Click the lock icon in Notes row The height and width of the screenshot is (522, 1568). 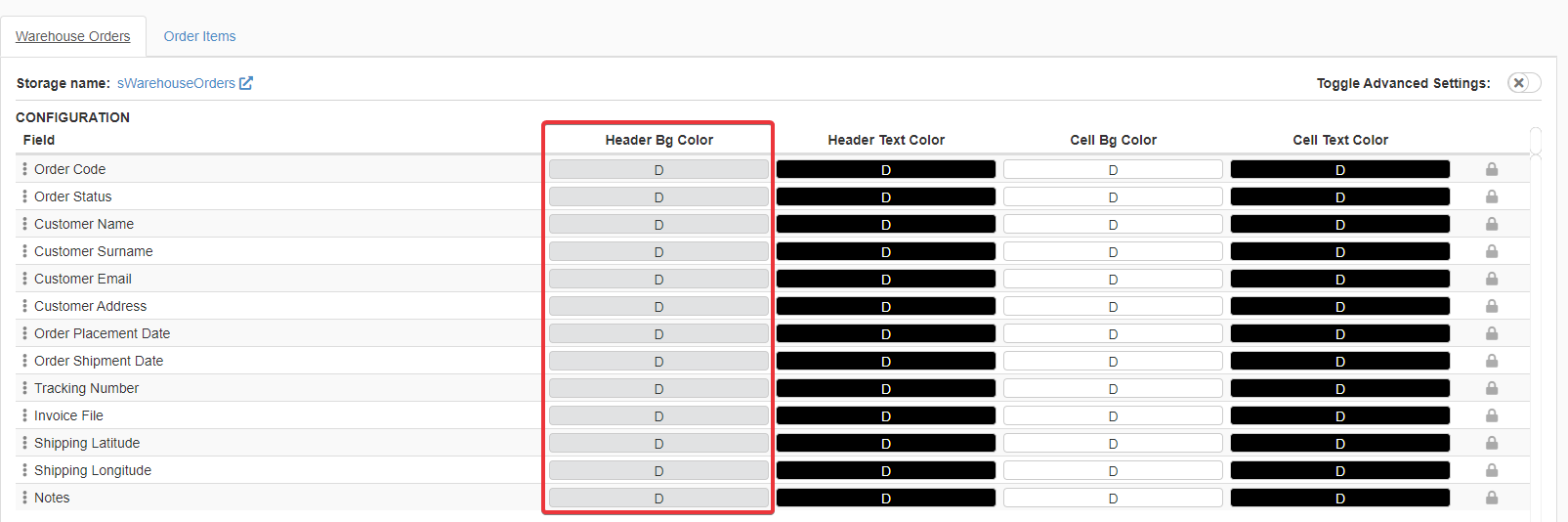click(1491, 498)
